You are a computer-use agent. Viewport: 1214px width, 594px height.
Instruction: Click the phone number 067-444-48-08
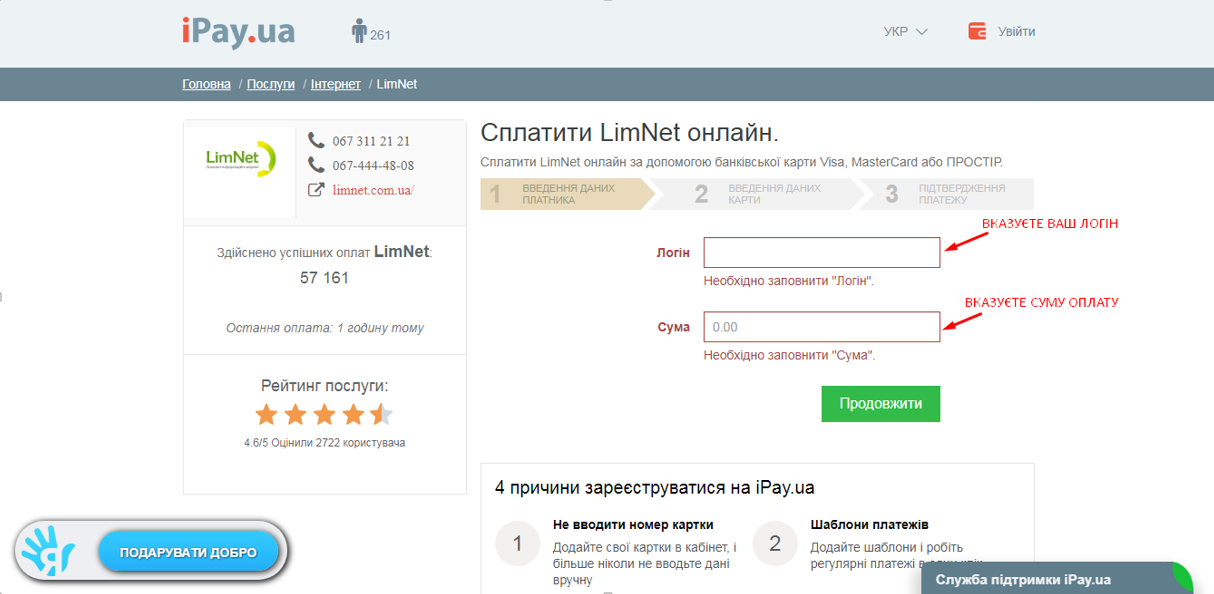(373, 166)
